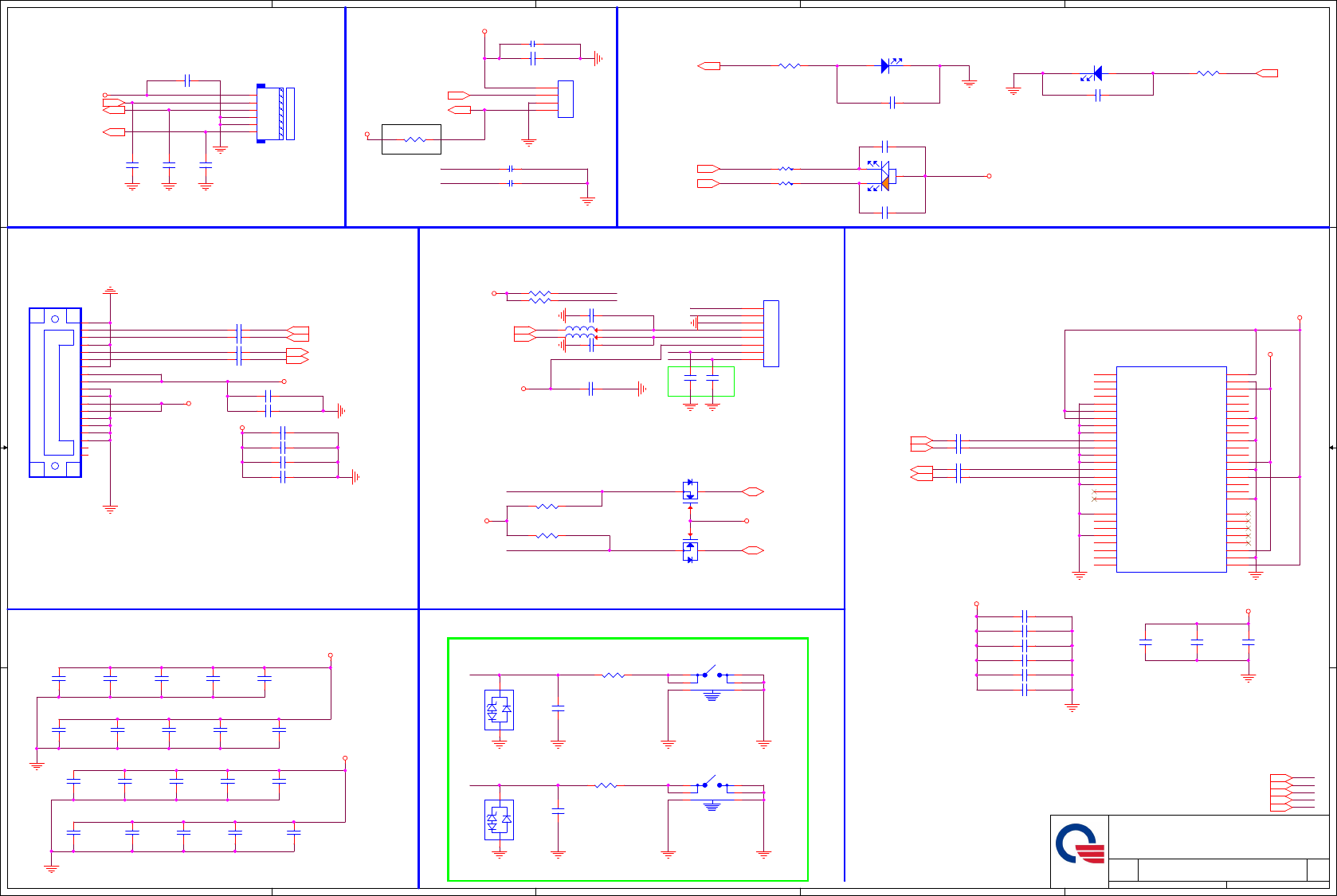1337x896 pixels.
Task: Select the upper blue diode package near hexagonal port
Action: tap(690, 491)
